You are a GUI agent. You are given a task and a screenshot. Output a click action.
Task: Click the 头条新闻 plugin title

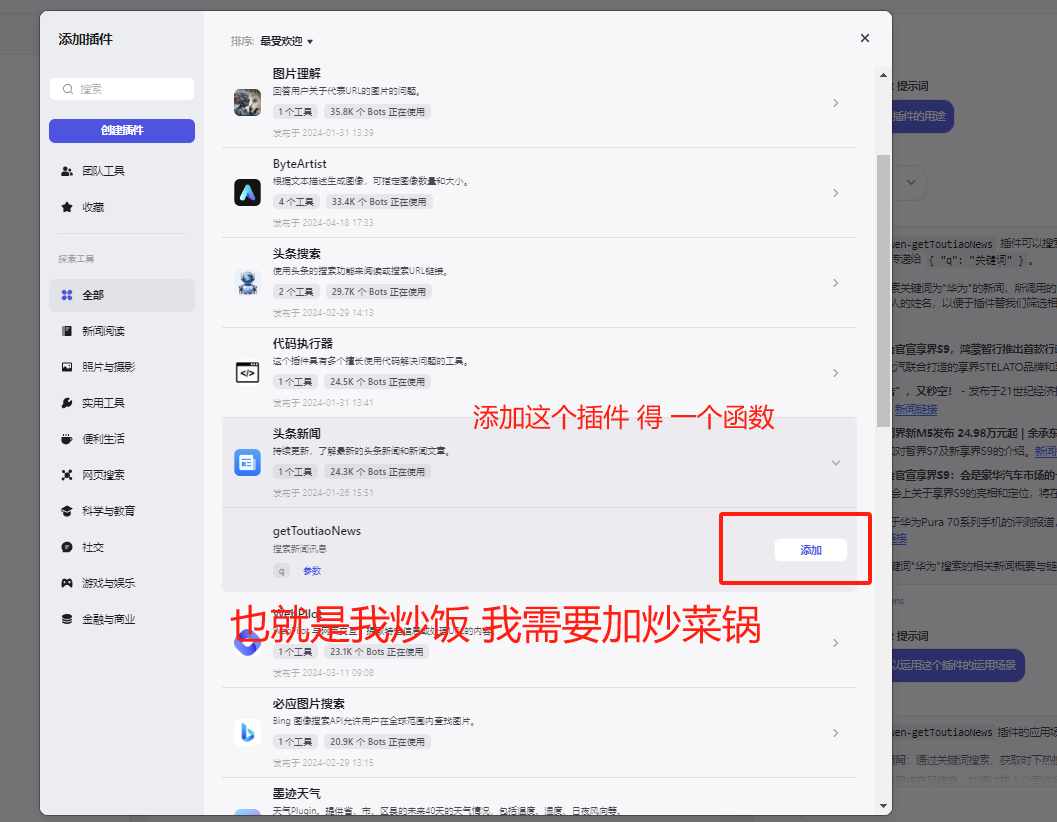point(297,434)
